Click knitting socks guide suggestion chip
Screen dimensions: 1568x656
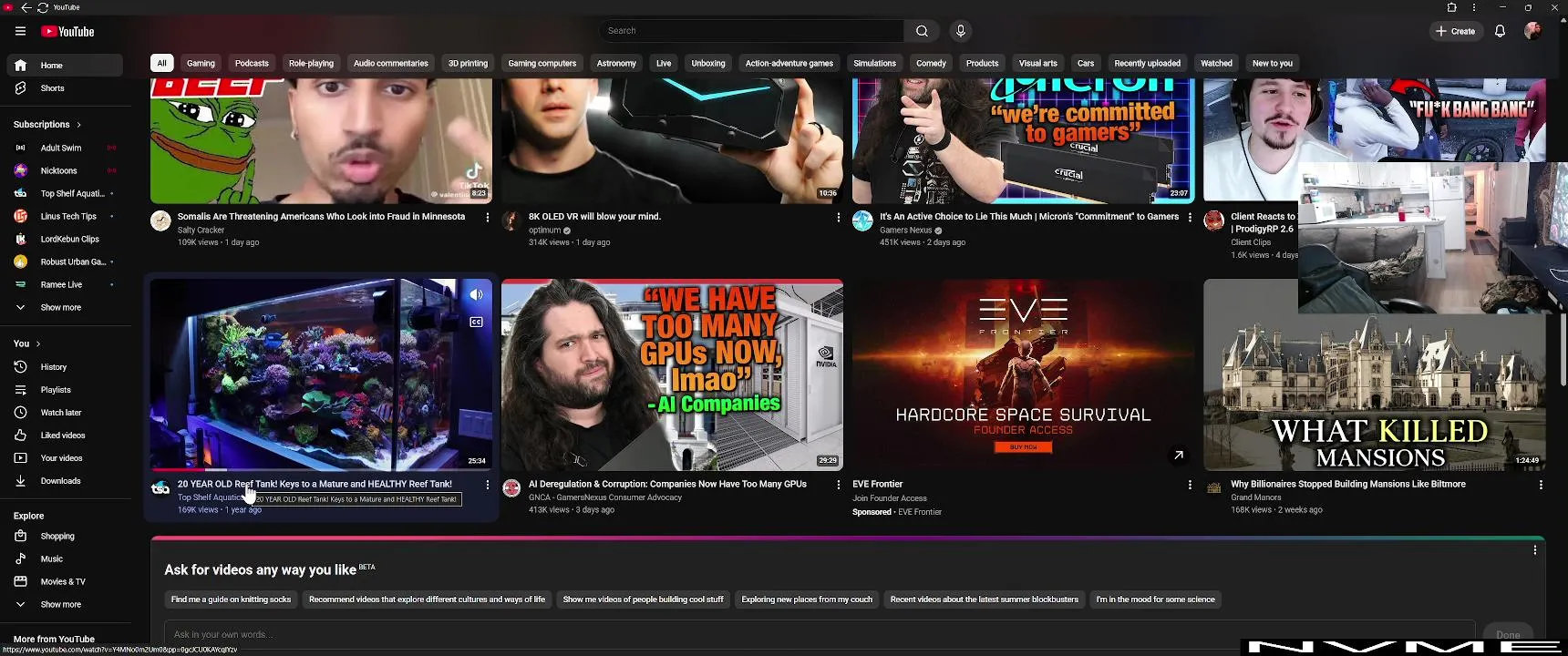[231, 600]
